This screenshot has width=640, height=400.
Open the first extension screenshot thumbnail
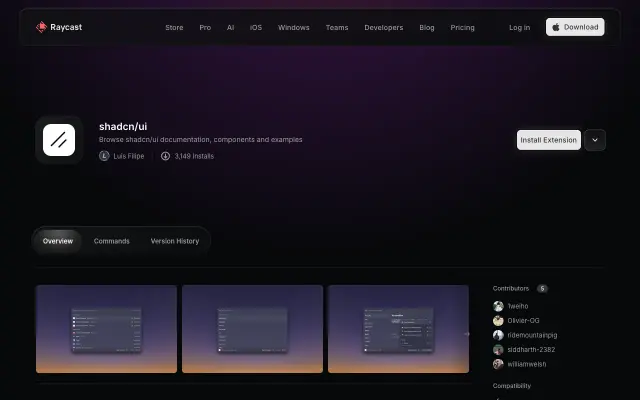click(107, 329)
